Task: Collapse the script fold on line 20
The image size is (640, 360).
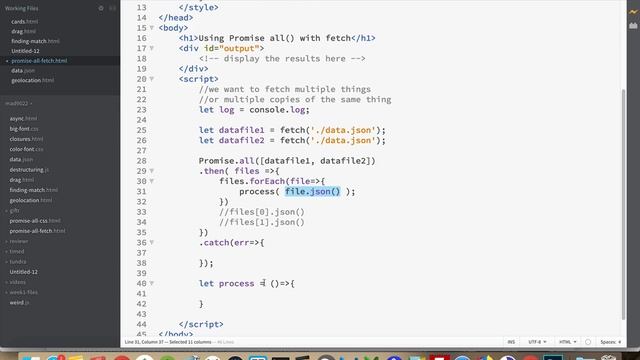Action: (x=152, y=79)
